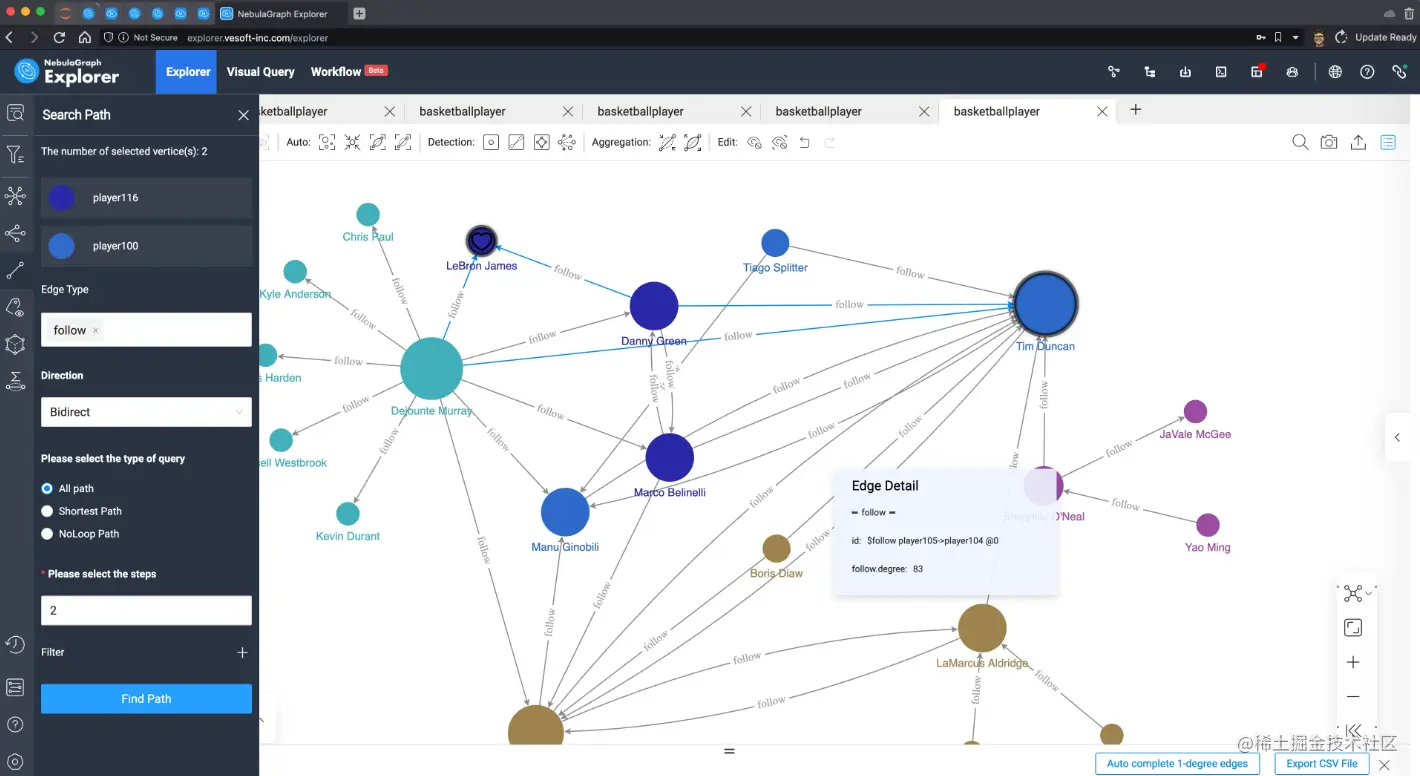Click the magnifier search icon on canvas toolbar

click(1300, 142)
